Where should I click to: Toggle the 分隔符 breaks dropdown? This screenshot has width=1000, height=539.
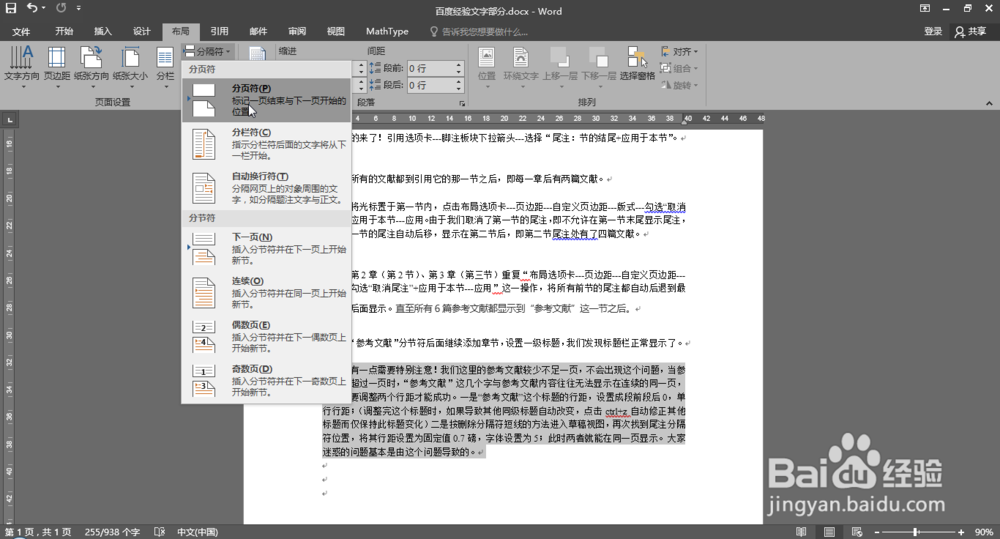click(x=209, y=51)
